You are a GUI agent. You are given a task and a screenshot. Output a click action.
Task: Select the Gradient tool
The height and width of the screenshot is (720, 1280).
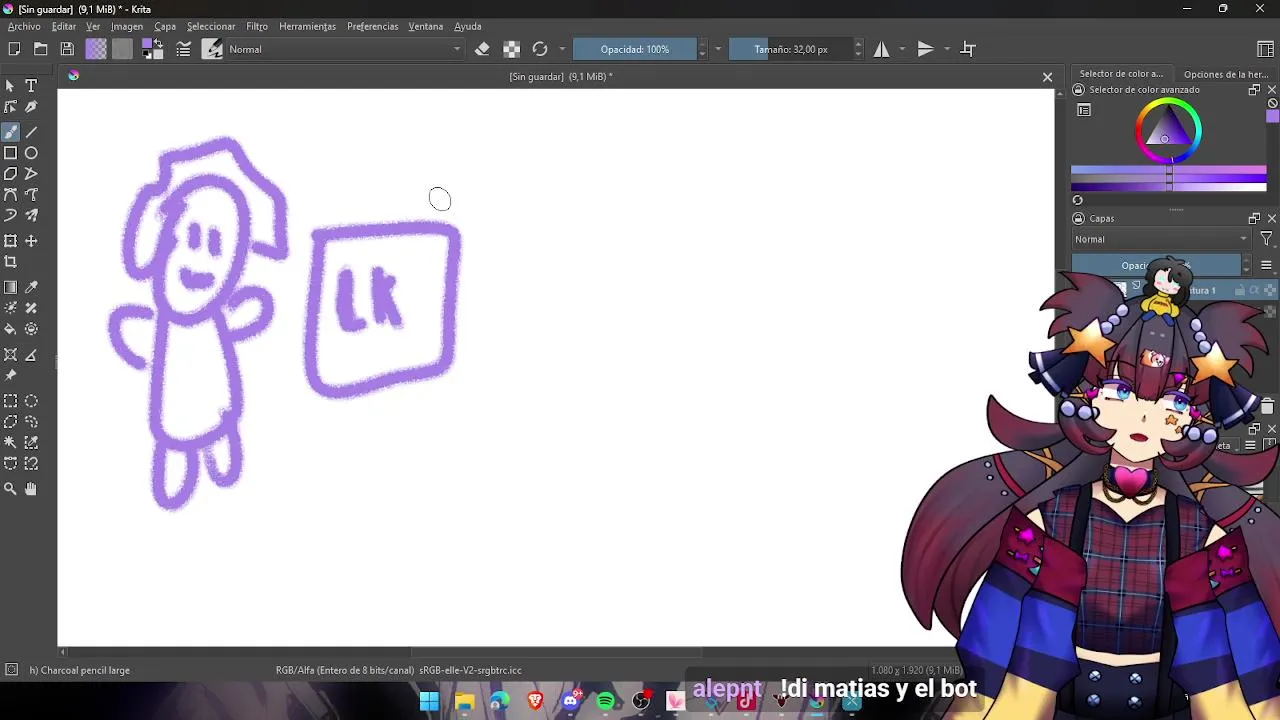click(x=10, y=287)
